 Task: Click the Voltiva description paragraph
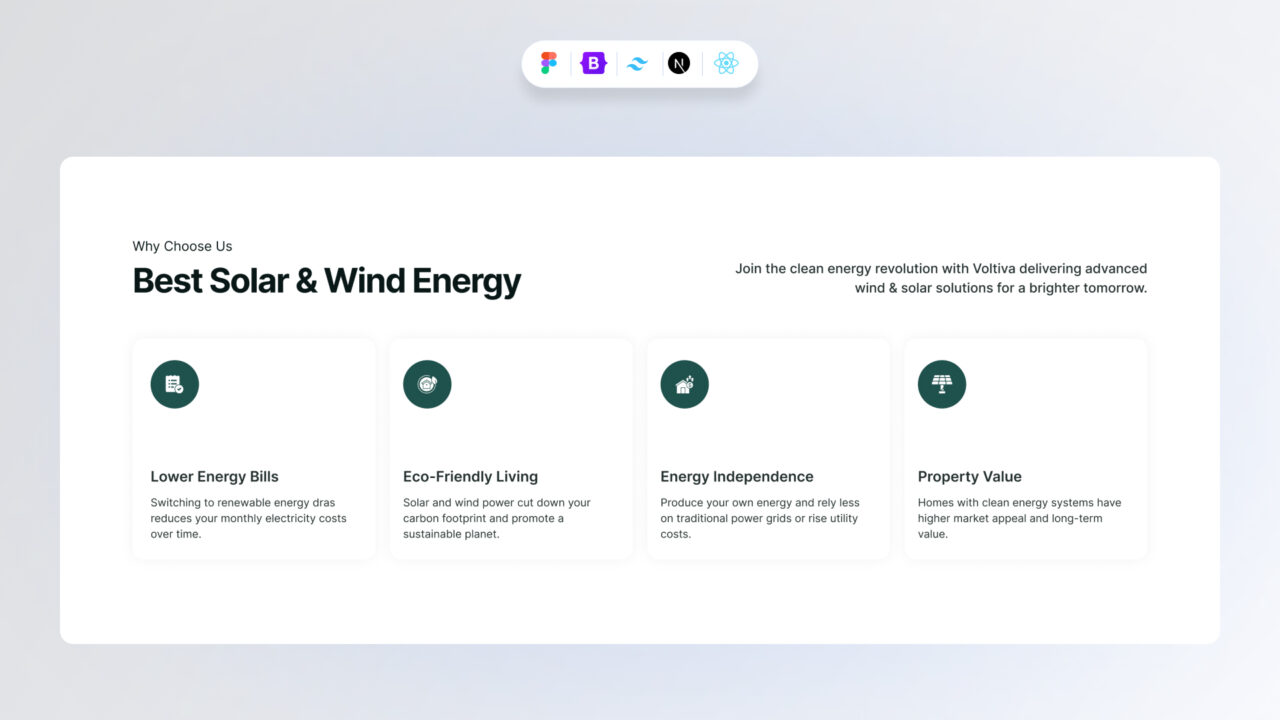(x=940, y=278)
